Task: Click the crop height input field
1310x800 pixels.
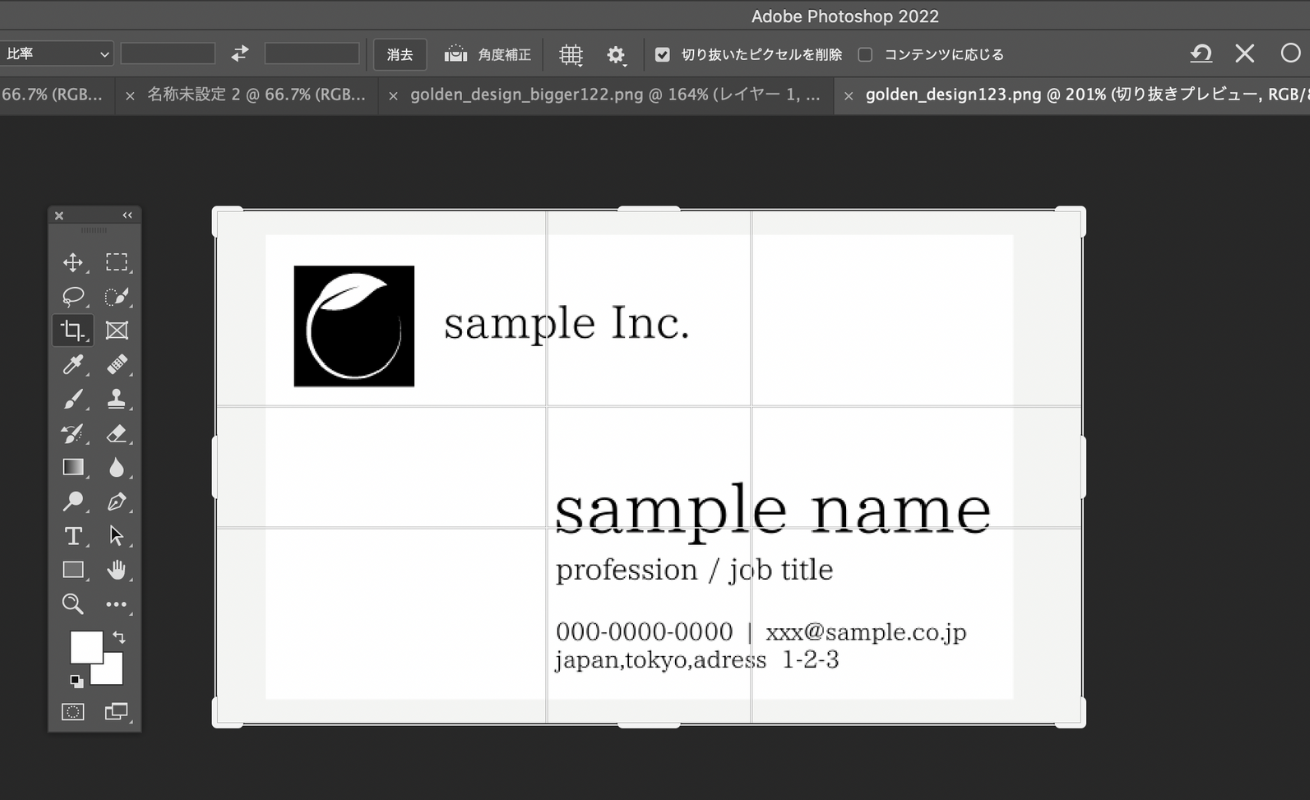Action: (312, 54)
